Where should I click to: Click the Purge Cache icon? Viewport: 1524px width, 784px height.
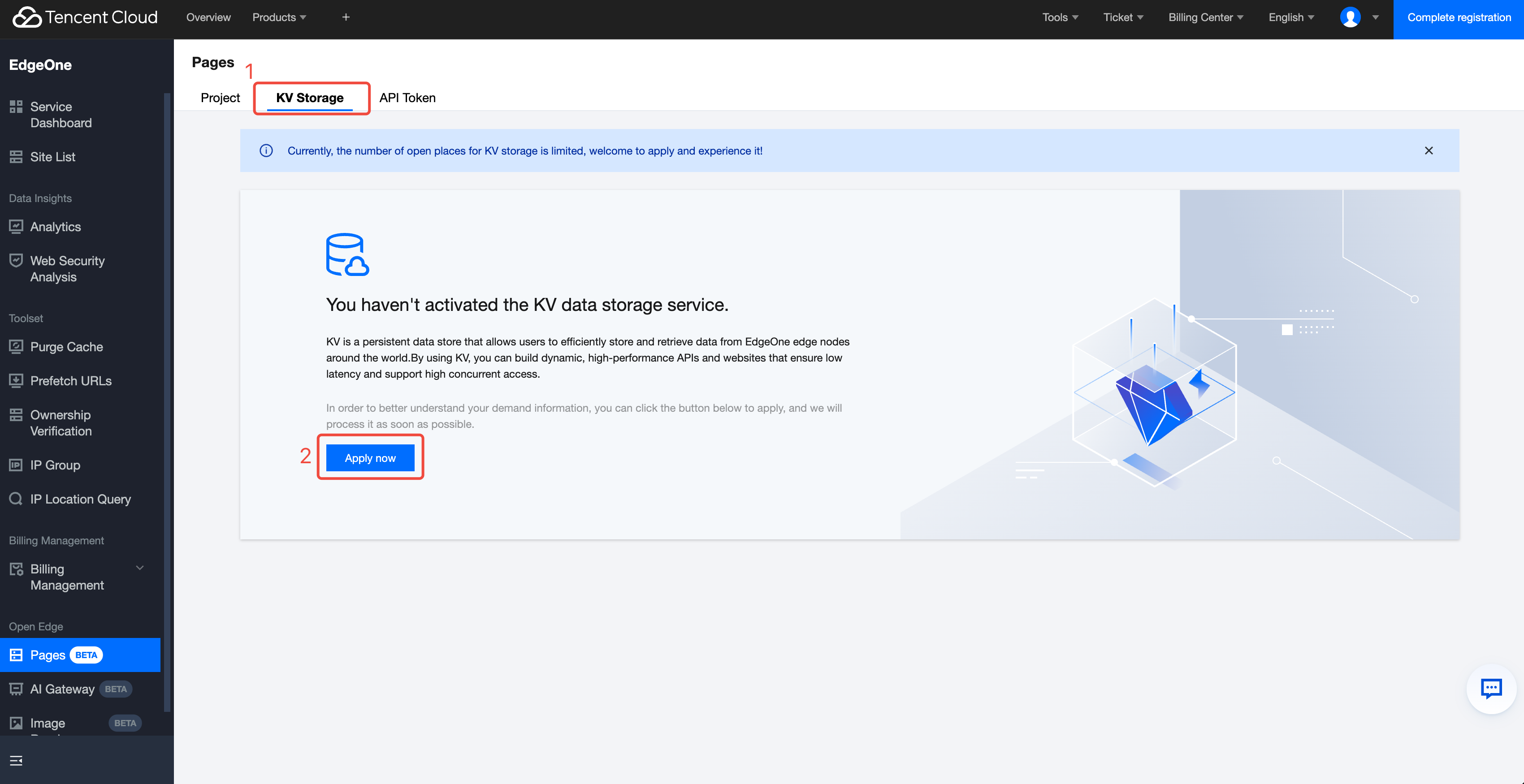pyautogui.click(x=16, y=346)
